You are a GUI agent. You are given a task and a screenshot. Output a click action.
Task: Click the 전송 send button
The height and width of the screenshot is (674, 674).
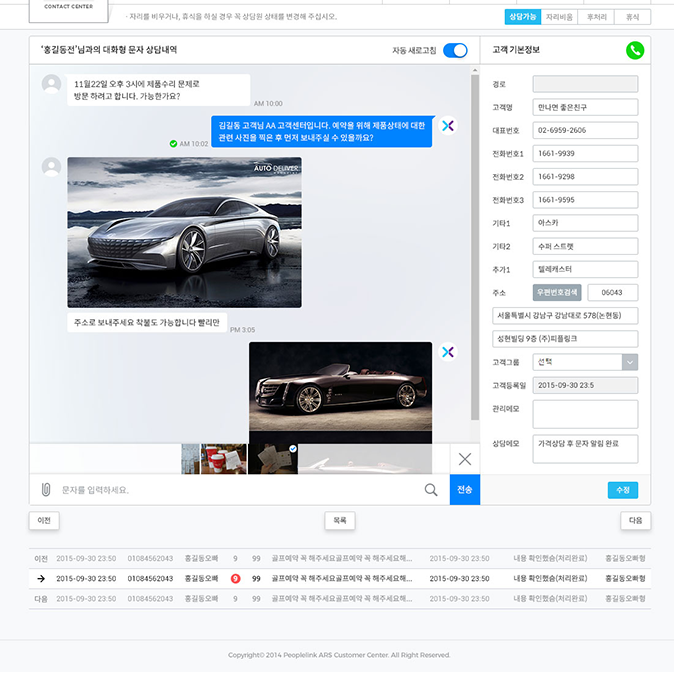point(464,490)
